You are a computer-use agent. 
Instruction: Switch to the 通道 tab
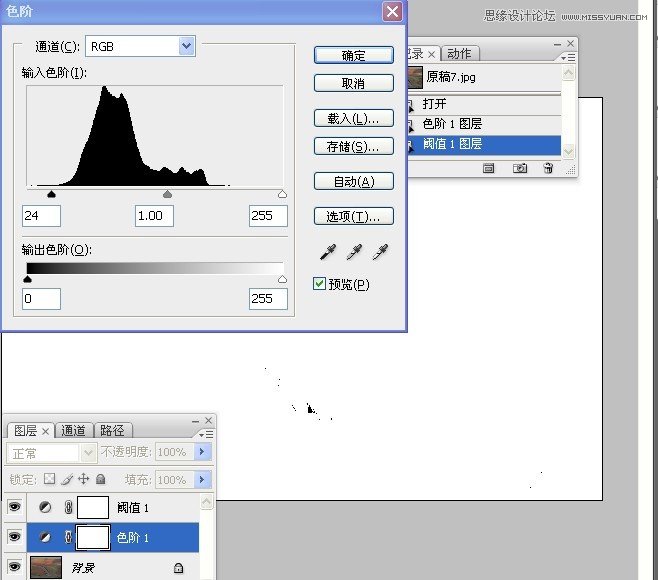pos(73,431)
